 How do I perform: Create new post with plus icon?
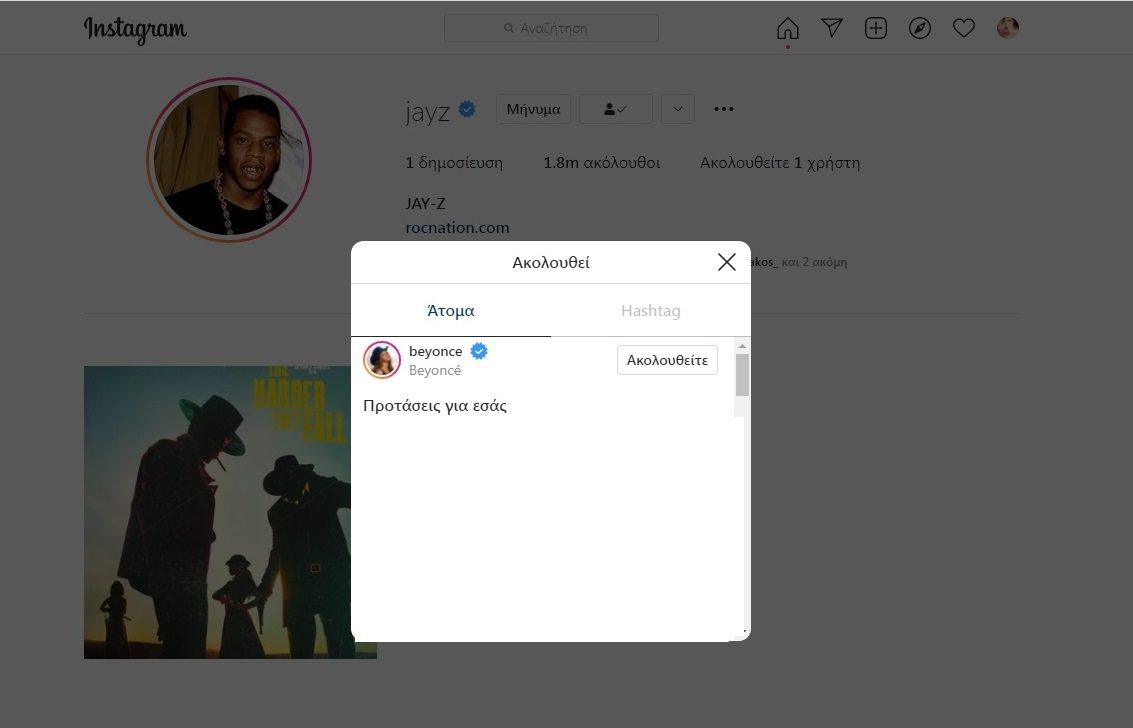pos(876,28)
